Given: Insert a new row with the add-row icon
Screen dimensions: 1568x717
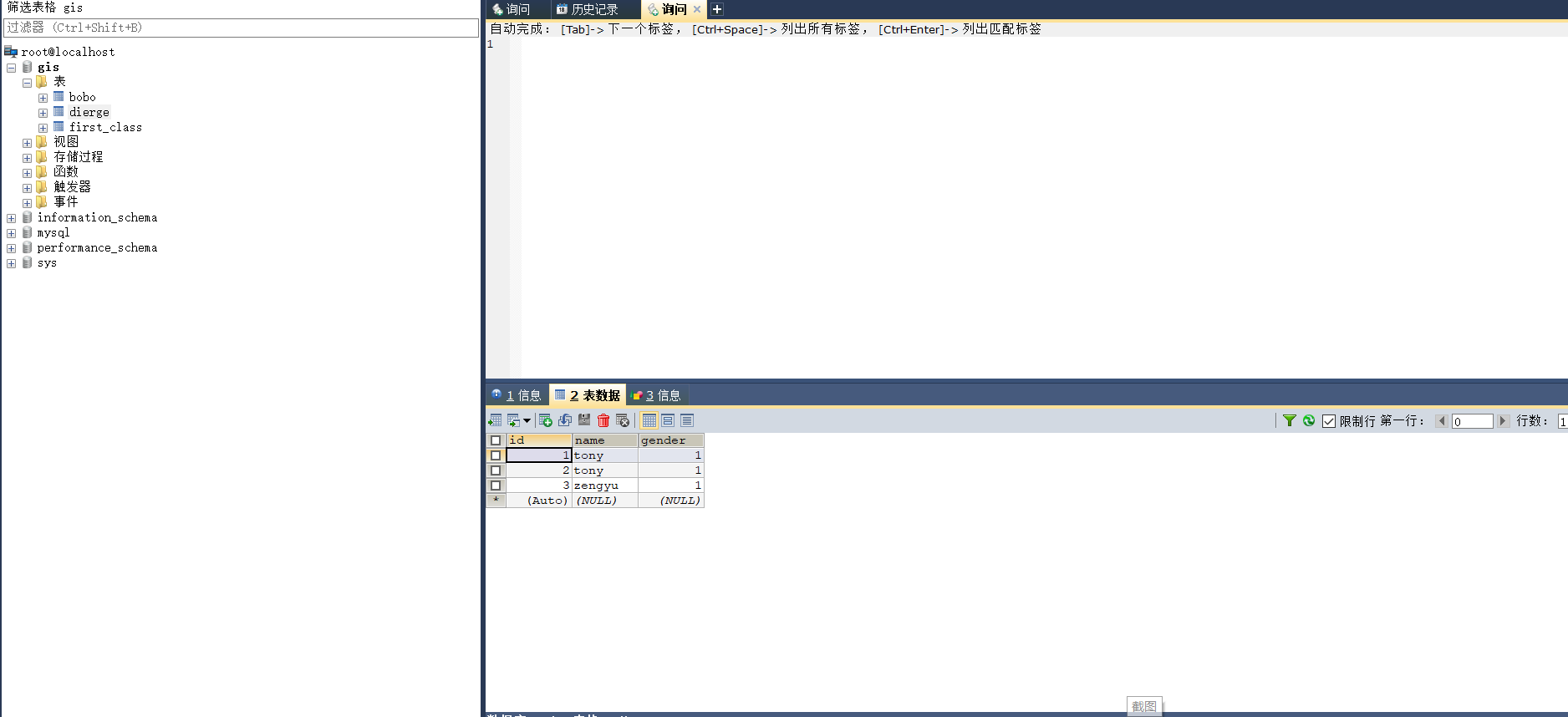Looking at the screenshot, I should pos(546,420).
